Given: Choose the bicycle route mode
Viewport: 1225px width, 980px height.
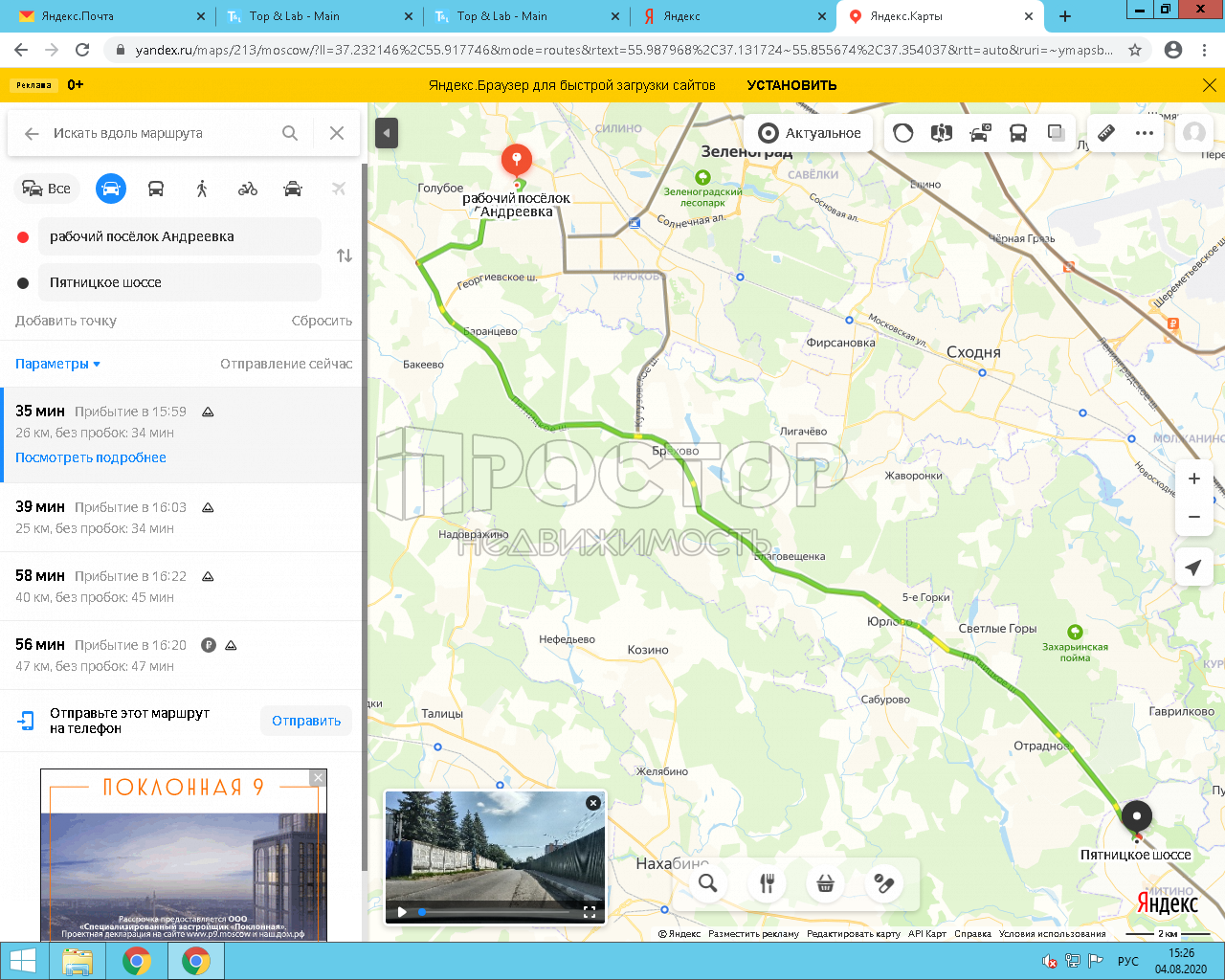Looking at the screenshot, I should [x=248, y=189].
